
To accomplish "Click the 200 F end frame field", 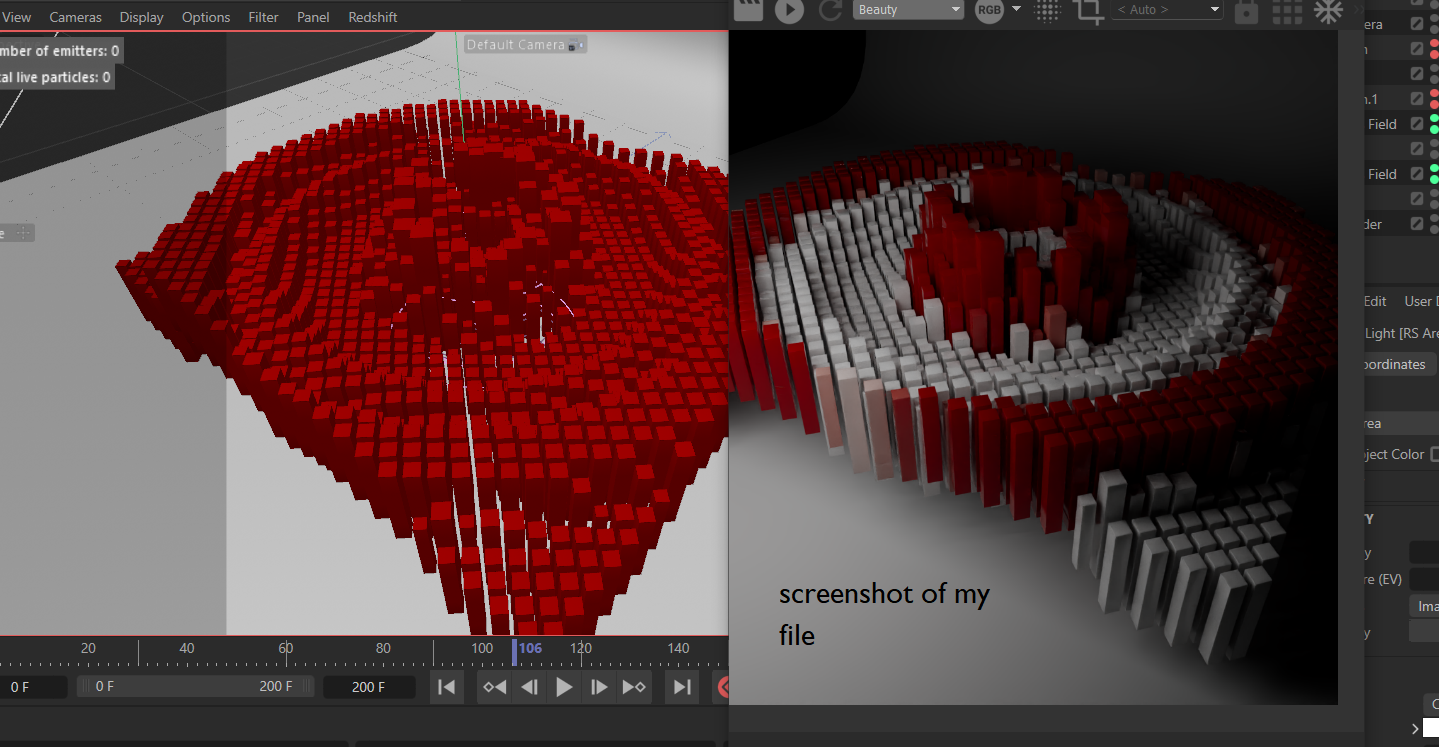I will coord(369,687).
